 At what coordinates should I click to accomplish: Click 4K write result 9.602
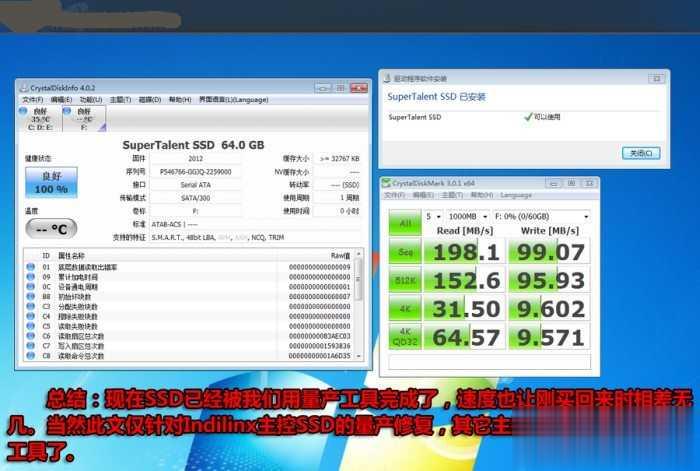click(550, 308)
